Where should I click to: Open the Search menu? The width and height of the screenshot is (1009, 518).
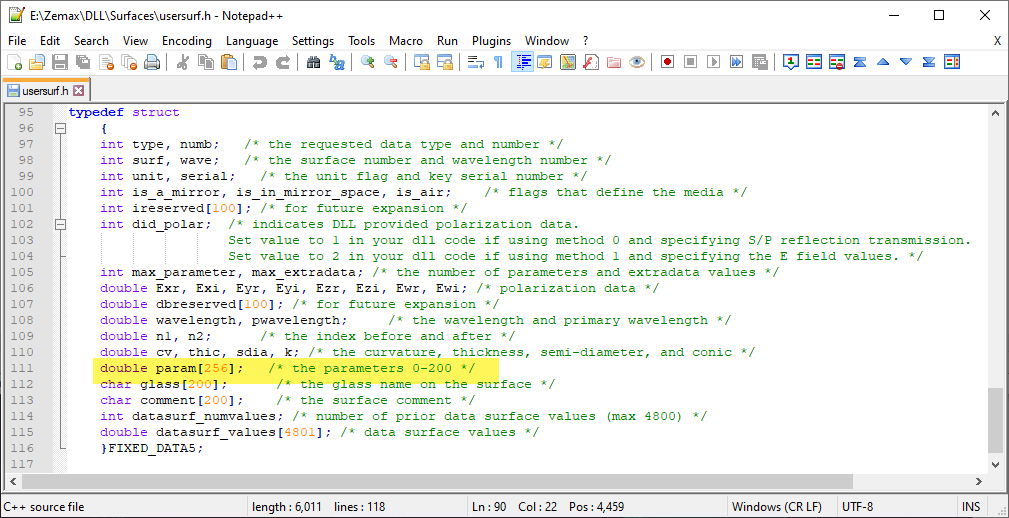91,41
